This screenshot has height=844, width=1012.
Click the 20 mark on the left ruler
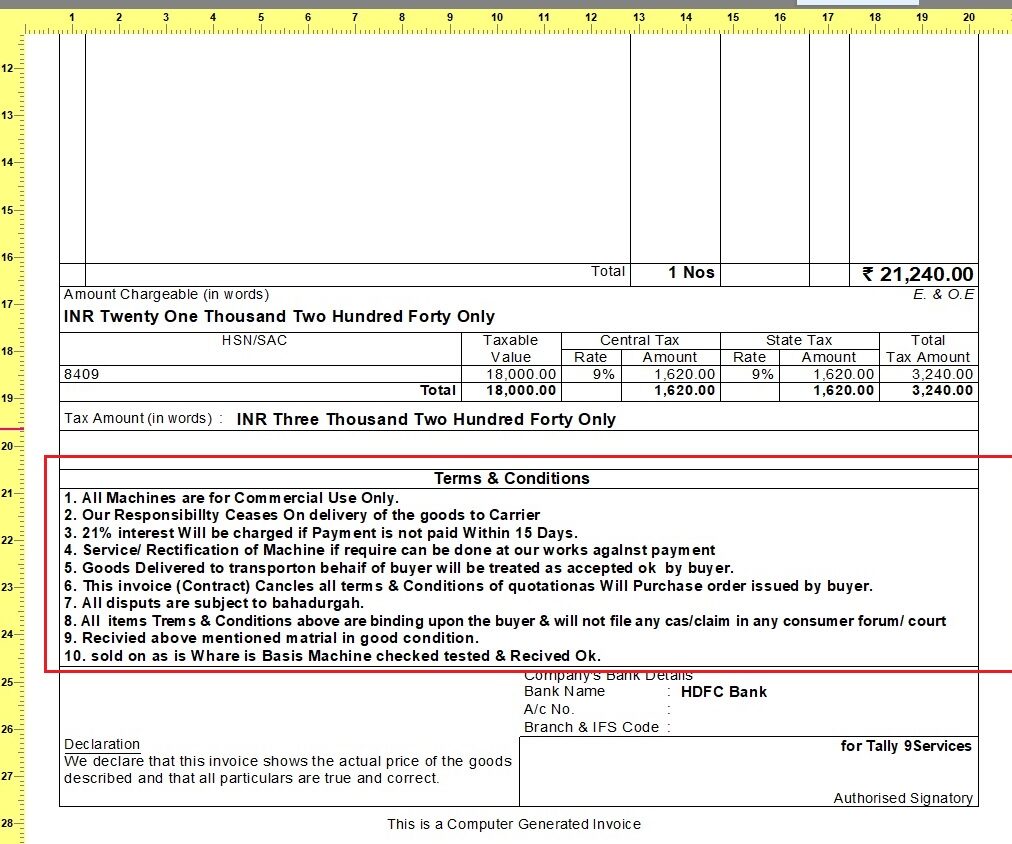click(7, 446)
